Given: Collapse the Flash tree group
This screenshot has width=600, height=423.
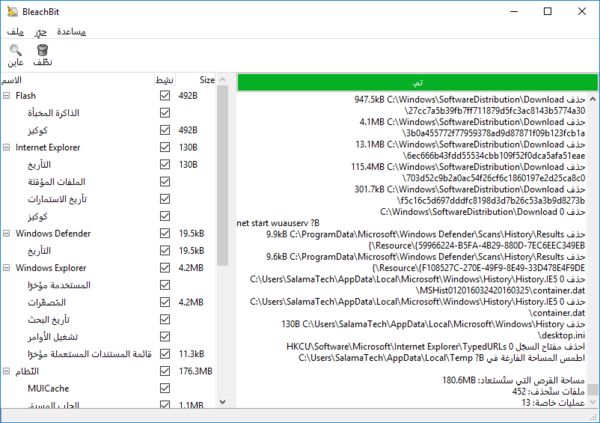Looking at the screenshot, I should [7, 95].
